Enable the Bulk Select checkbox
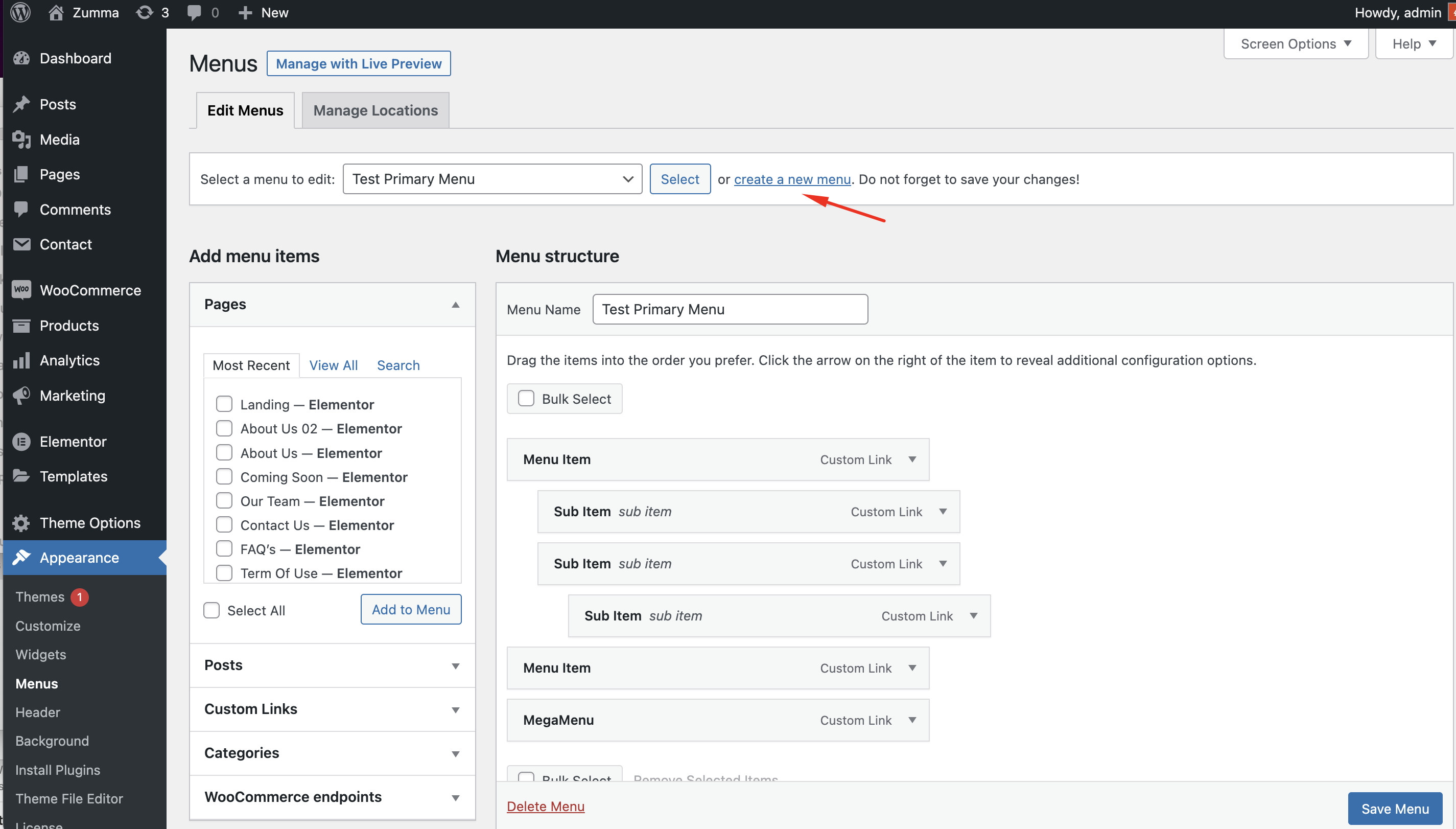Image resolution: width=1456 pixels, height=829 pixels. [x=526, y=399]
